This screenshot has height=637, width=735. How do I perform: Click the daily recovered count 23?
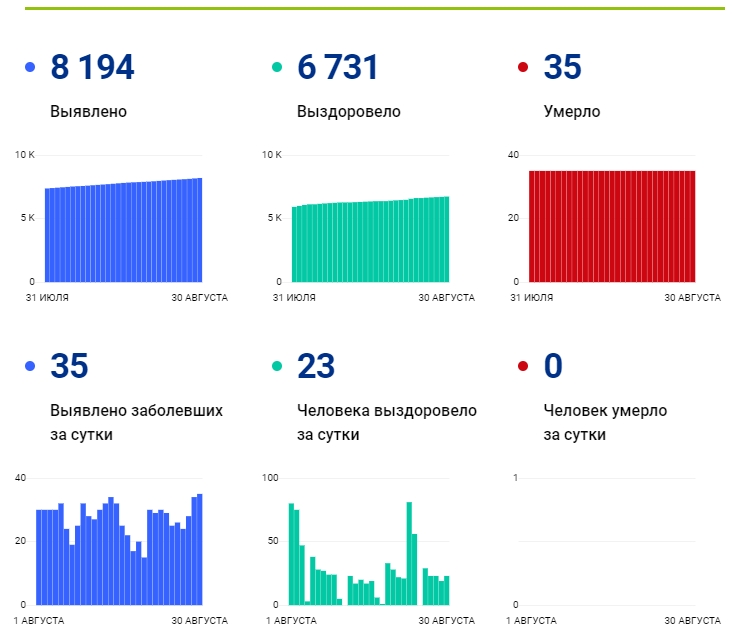[x=316, y=366]
